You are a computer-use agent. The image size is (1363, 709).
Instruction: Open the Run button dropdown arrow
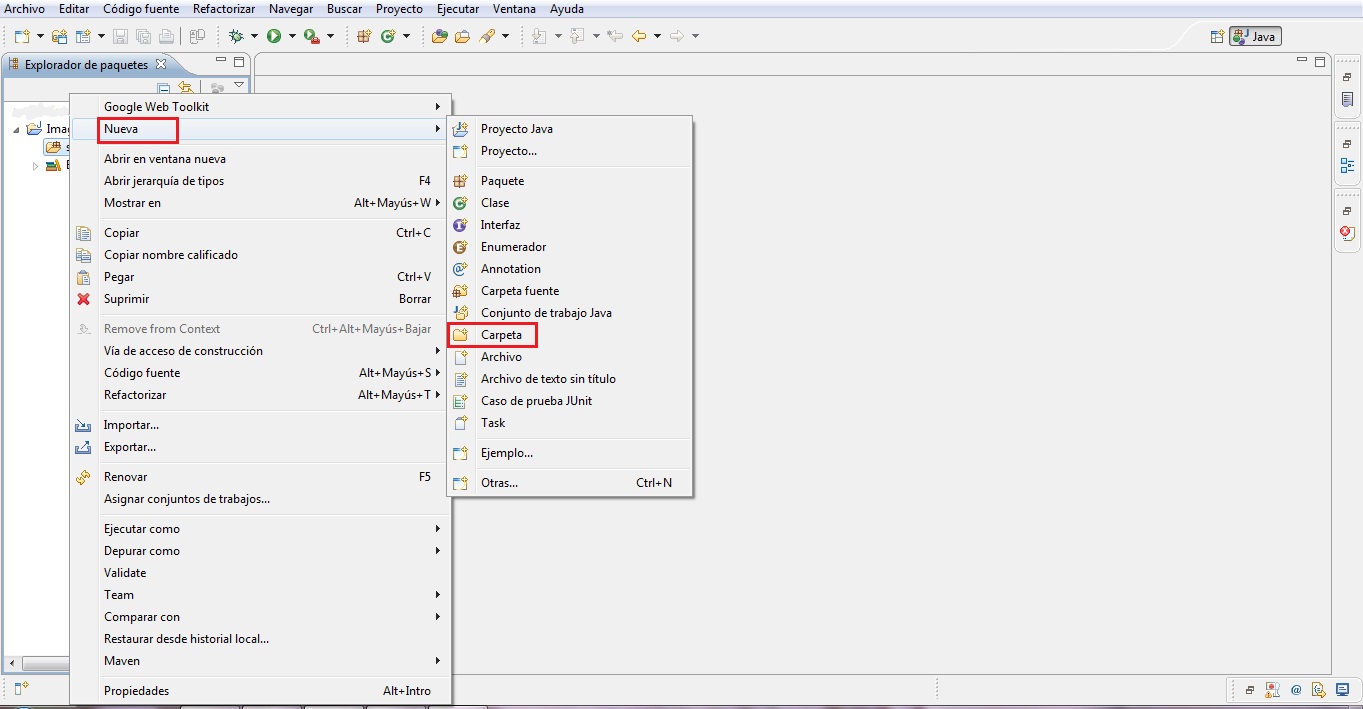290,37
